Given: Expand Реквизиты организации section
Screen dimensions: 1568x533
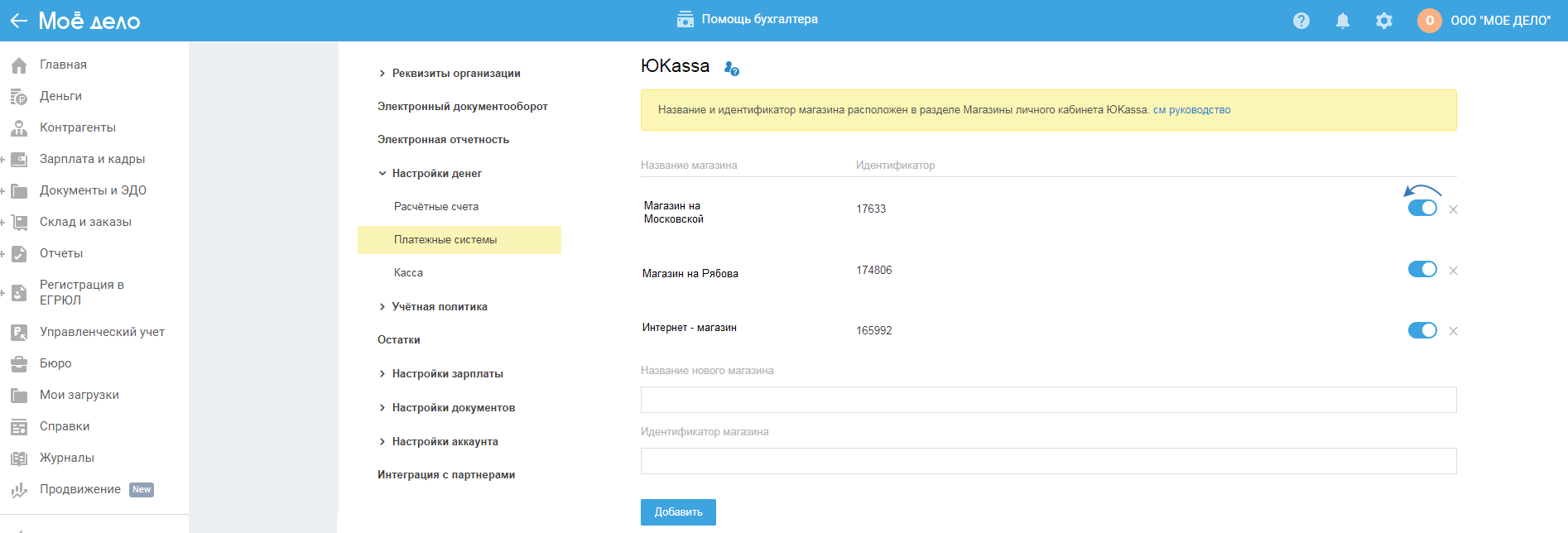Looking at the screenshot, I should click(x=382, y=74).
